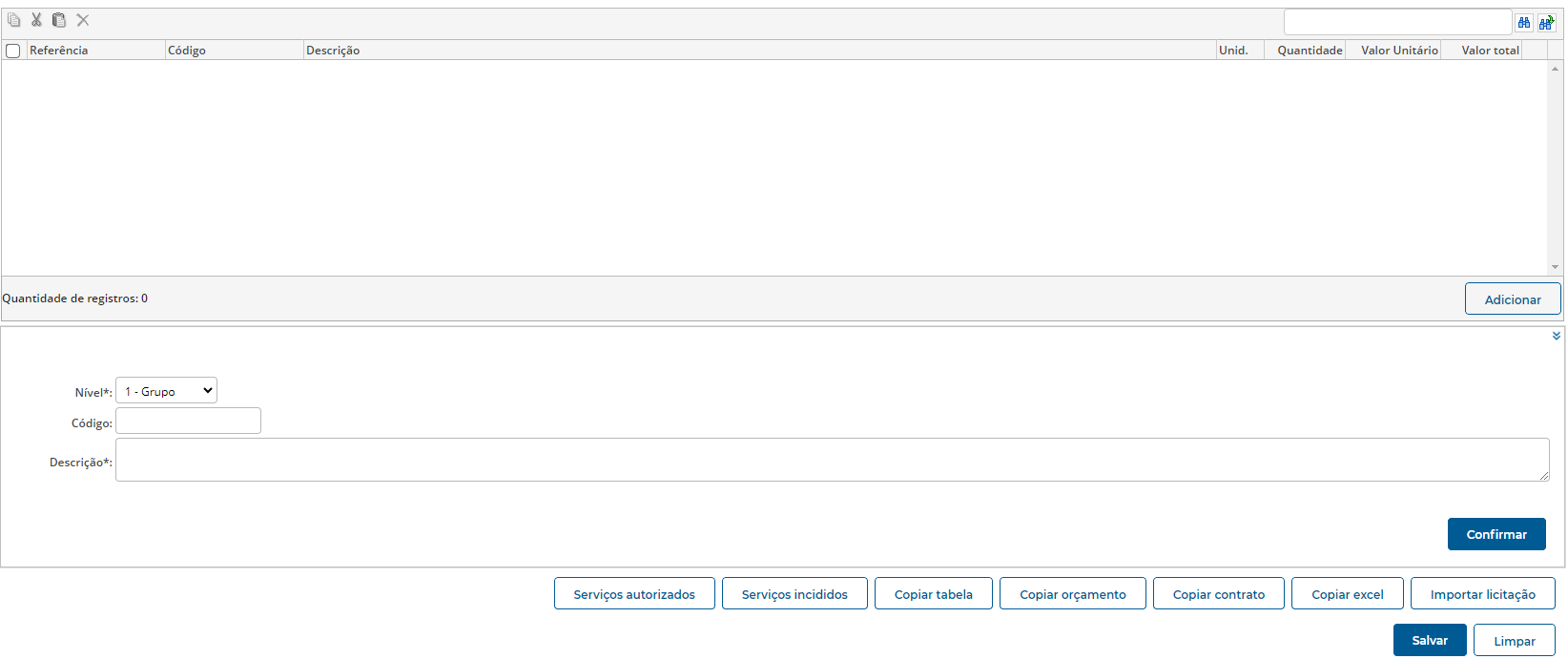Click the table scrollbar down arrow
The width and height of the screenshot is (1568, 659).
coord(1555,267)
